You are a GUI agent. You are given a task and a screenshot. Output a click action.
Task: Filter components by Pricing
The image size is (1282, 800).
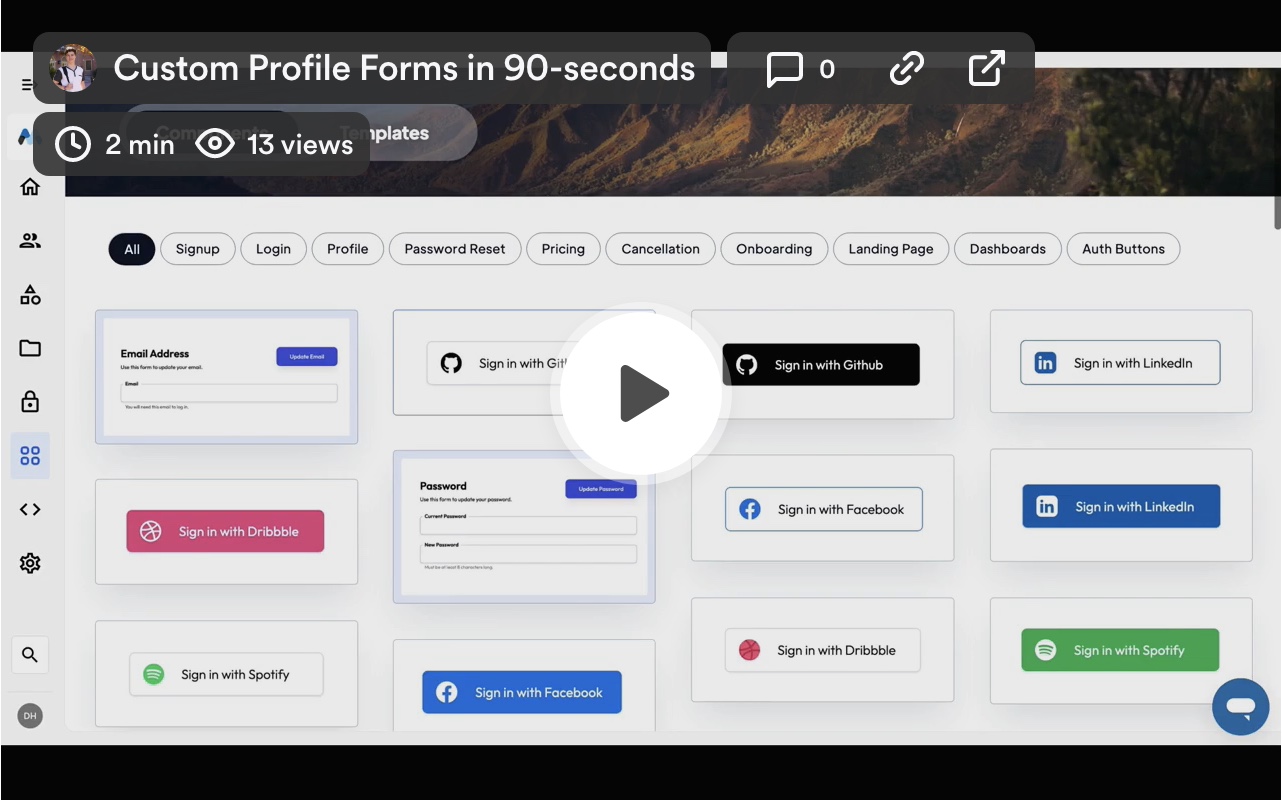(x=563, y=249)
